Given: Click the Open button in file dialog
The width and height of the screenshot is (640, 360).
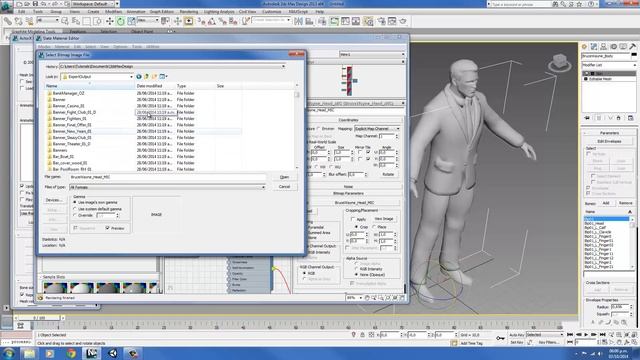Looking at the screenshot, I should coord(284,177).
